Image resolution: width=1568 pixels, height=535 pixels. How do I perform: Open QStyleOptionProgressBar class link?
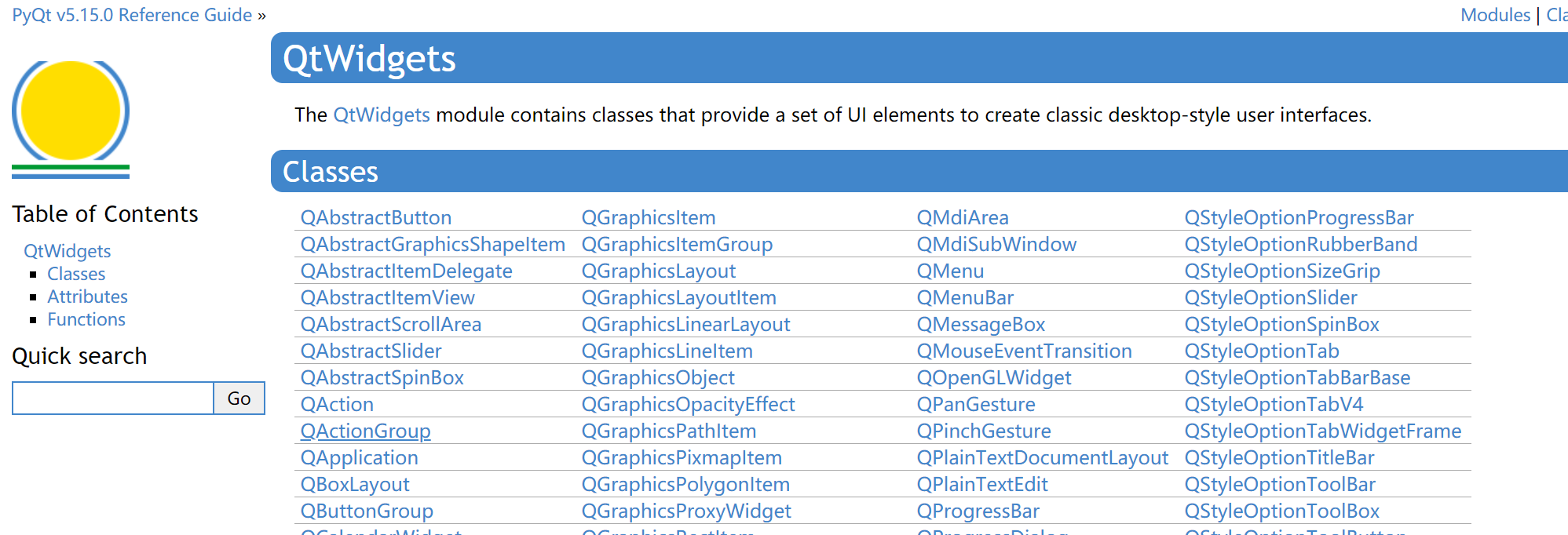pyautogui.click(x=1299, y=217)
